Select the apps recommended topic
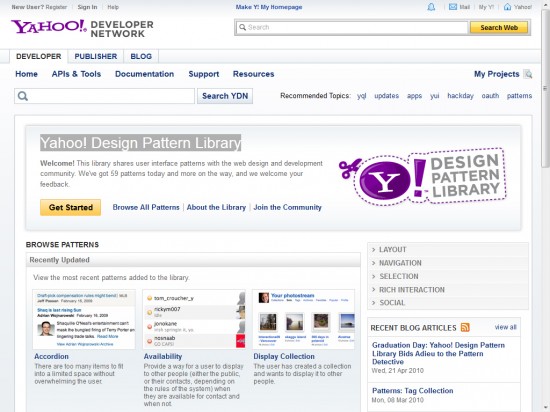The image size is (550, 412). pyautogui.click(x=414, y=96)
